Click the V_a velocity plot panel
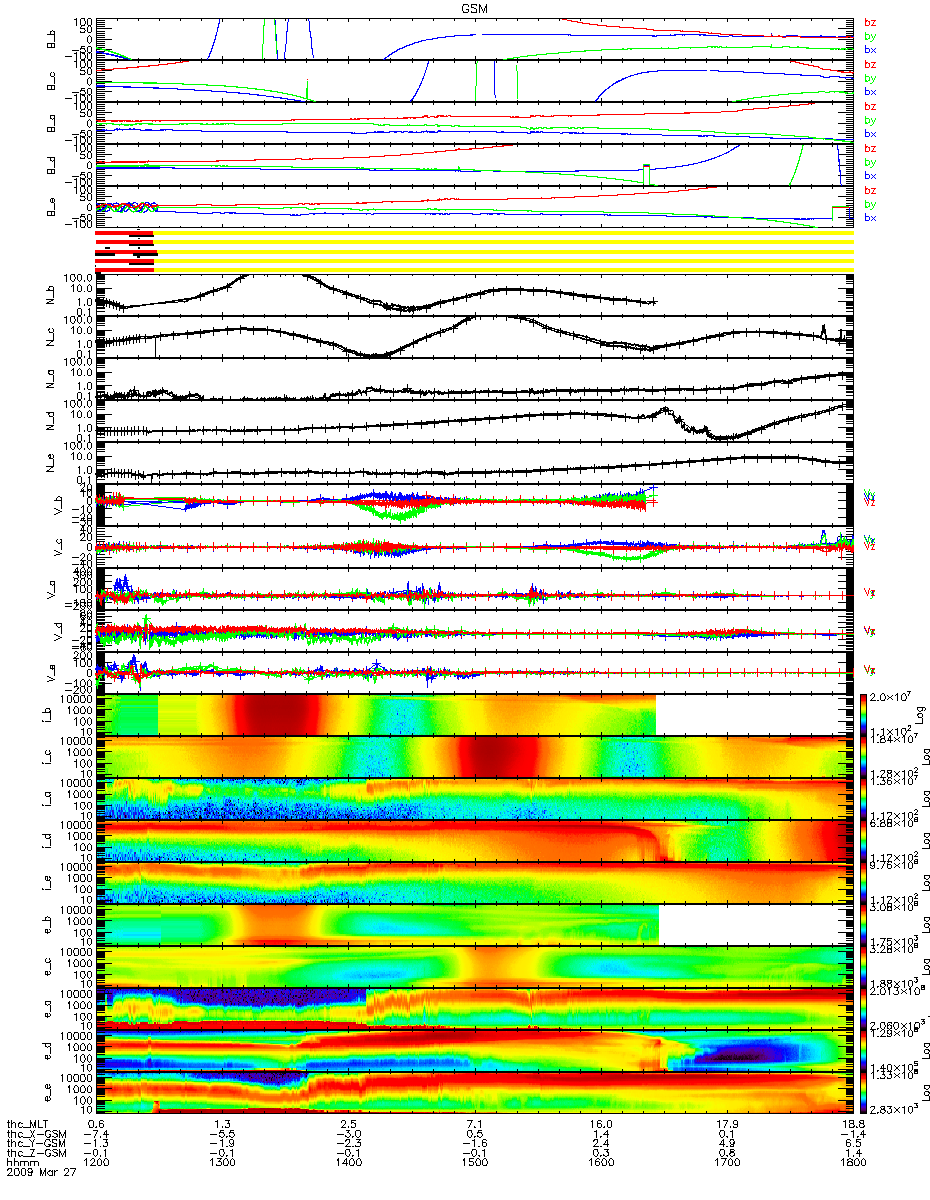The width and height of the screenshot is (930, 1200). pos(474,590)
